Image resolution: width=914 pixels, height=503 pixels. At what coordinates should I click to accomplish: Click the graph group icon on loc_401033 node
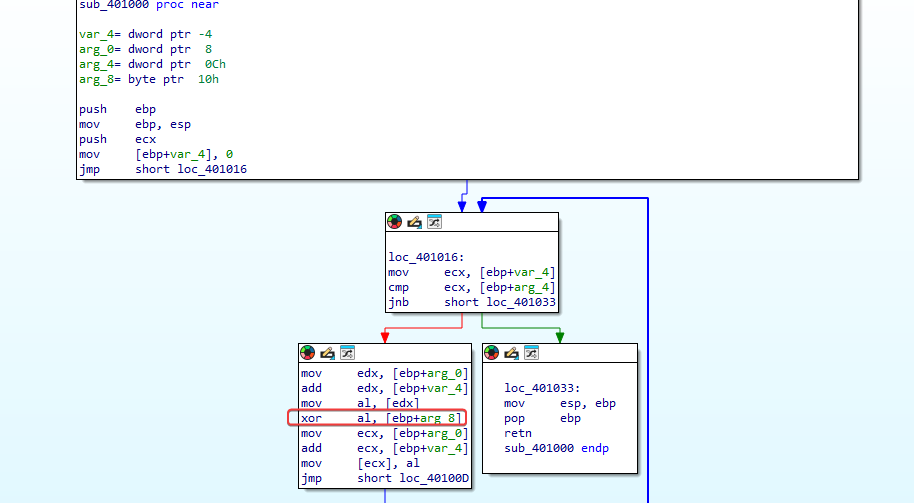point(531,353)
